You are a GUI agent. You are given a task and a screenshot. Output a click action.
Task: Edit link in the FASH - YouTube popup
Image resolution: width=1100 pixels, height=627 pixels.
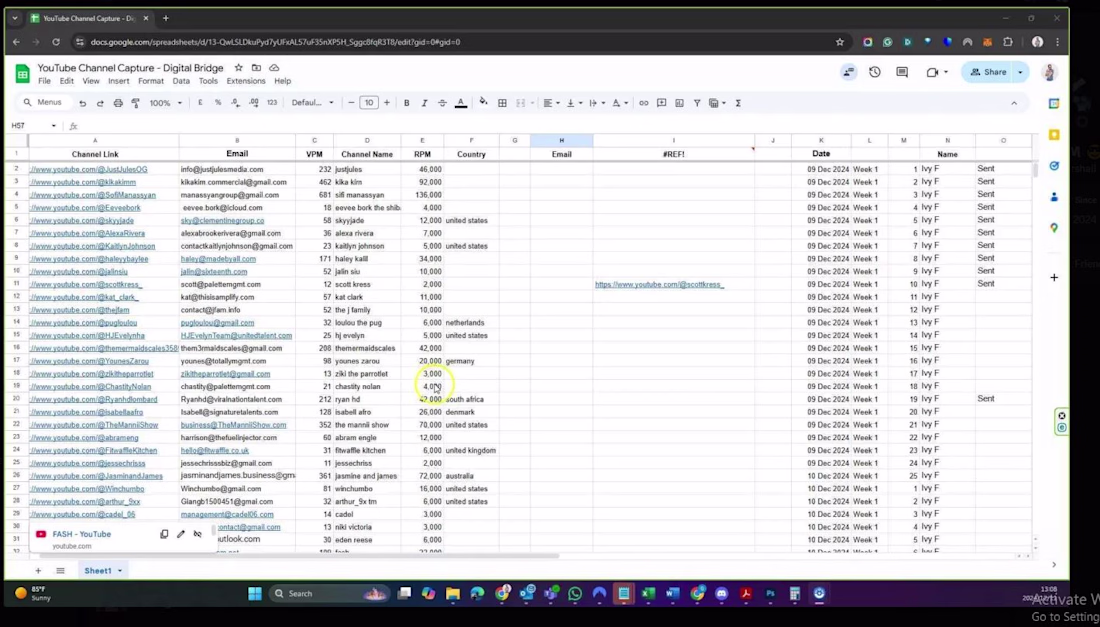(181, 534)
